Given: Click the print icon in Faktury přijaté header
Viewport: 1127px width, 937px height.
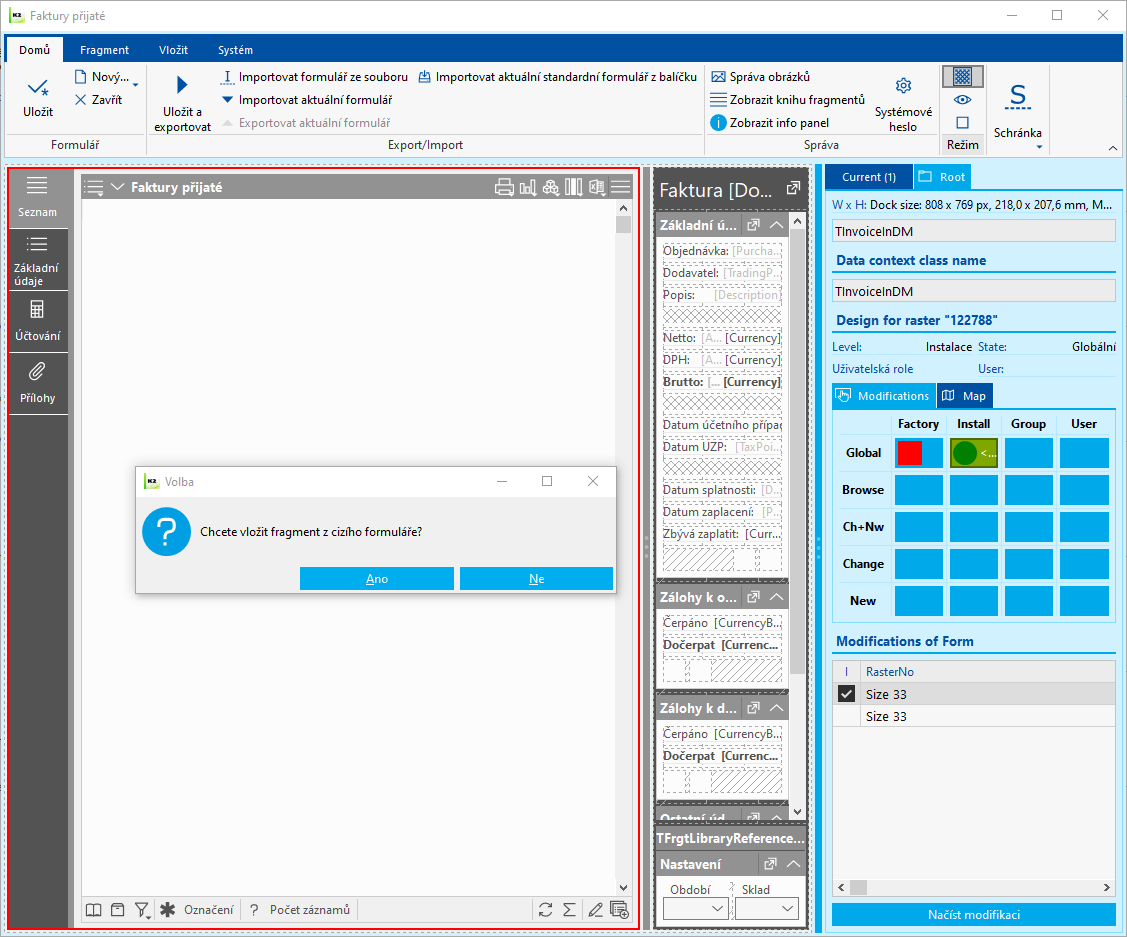Looking at the screenshot, I should [505, 188].
